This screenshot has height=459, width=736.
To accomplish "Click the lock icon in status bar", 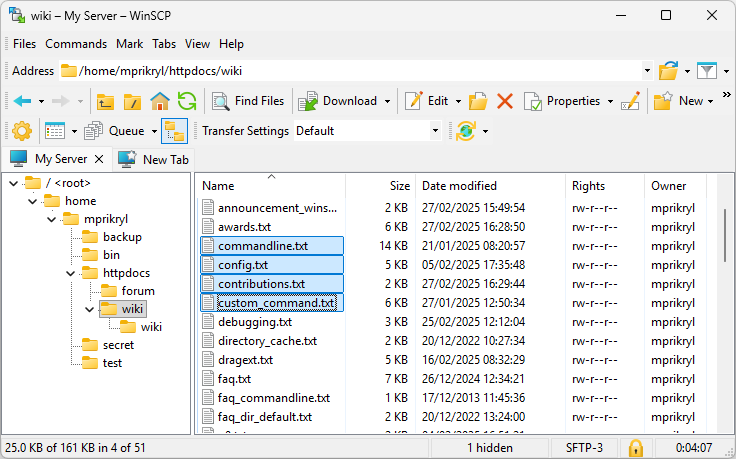I will [x=635, y=447].
